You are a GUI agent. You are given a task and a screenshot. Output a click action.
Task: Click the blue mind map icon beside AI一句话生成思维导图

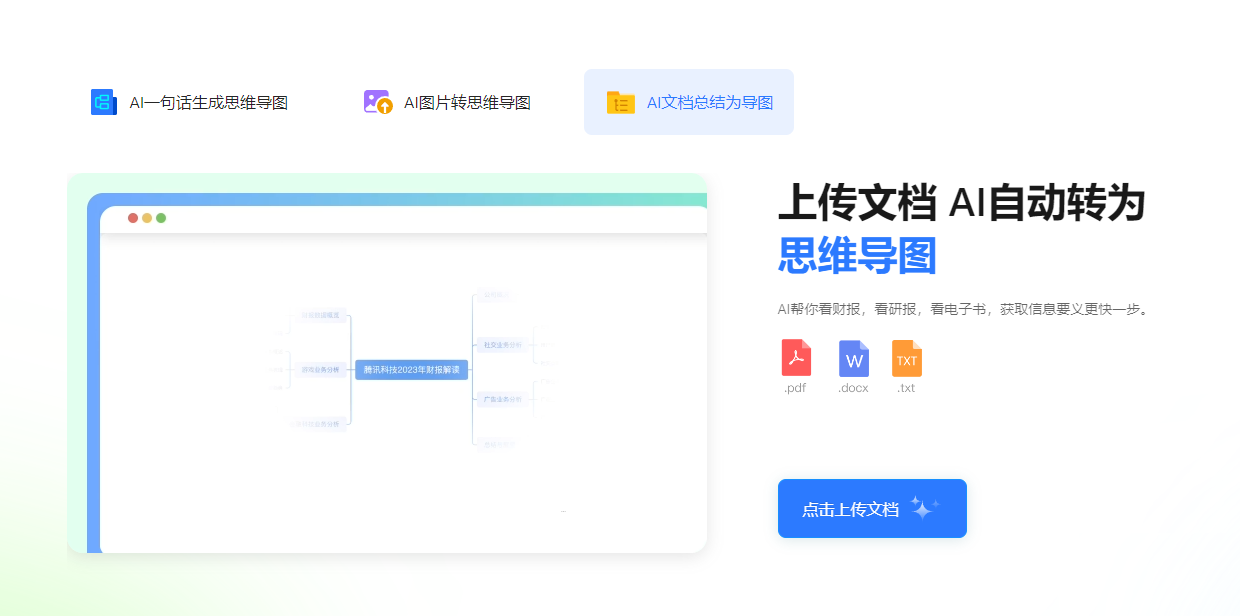[x=103, y=102]
